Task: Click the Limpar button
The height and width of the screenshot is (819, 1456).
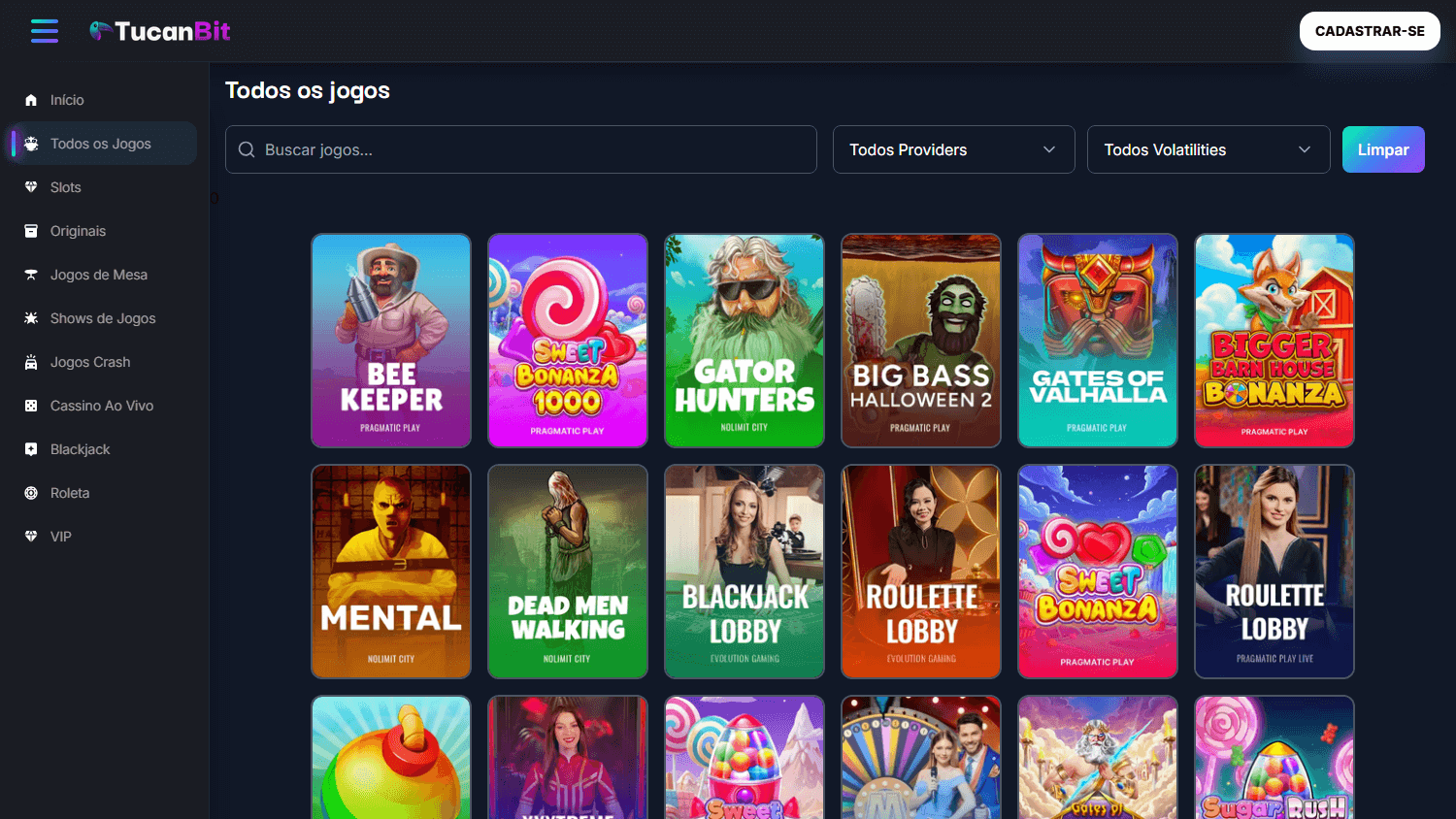Action: click(x=1383, y=149)
